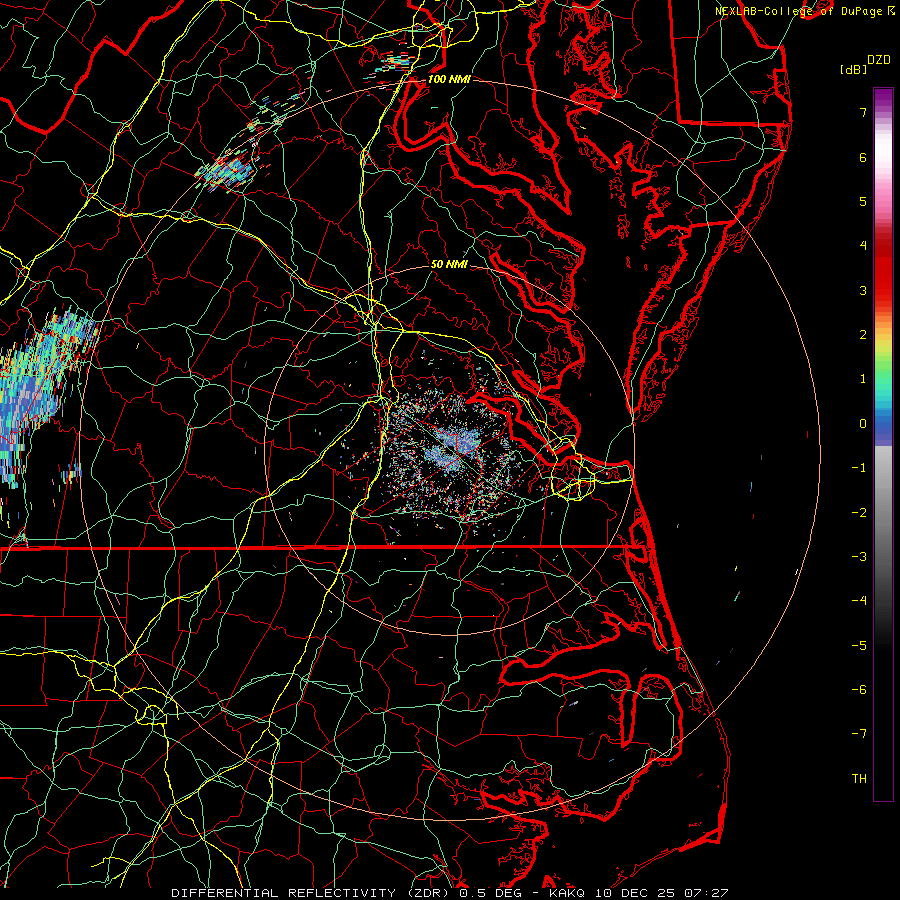Click the small echo patch northwest of the 100 NMI ring
The image size is (900, 900).
pos(227,169)
